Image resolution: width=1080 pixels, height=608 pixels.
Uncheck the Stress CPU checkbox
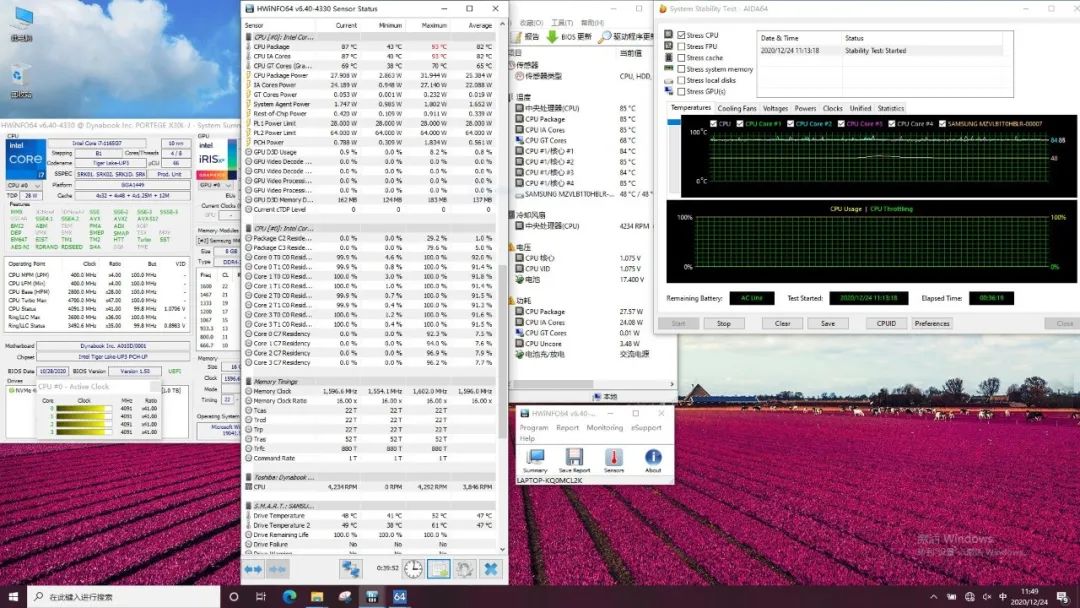click(x=681, y=35)
